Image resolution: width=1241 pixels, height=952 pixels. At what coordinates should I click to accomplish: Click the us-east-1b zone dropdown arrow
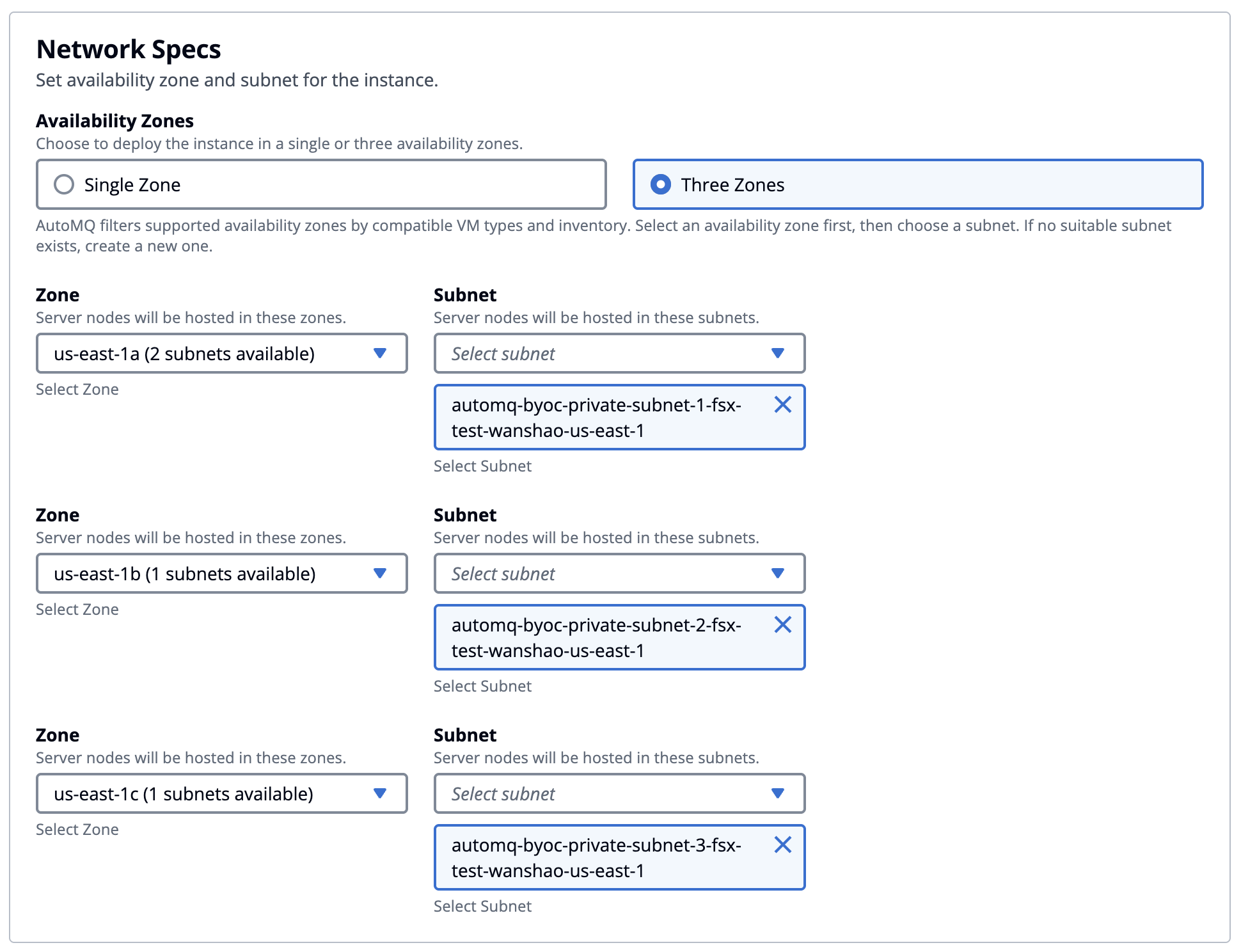pos(380,573)
